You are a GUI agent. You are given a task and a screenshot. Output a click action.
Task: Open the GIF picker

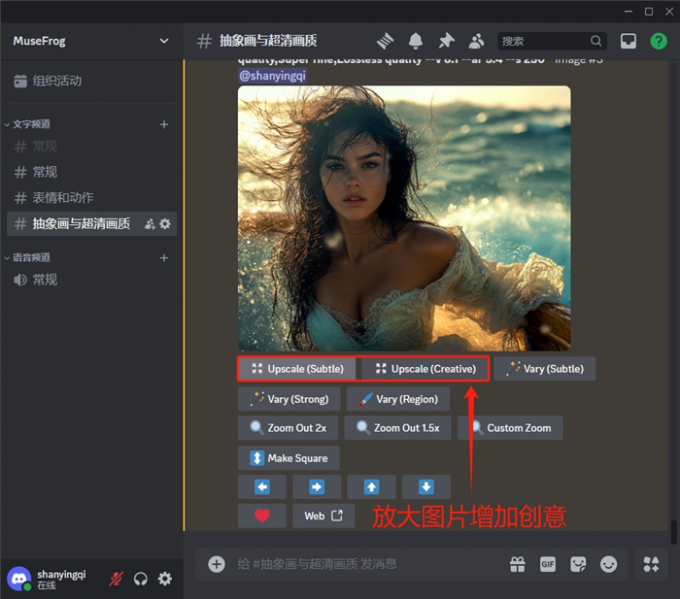(548, 564)
